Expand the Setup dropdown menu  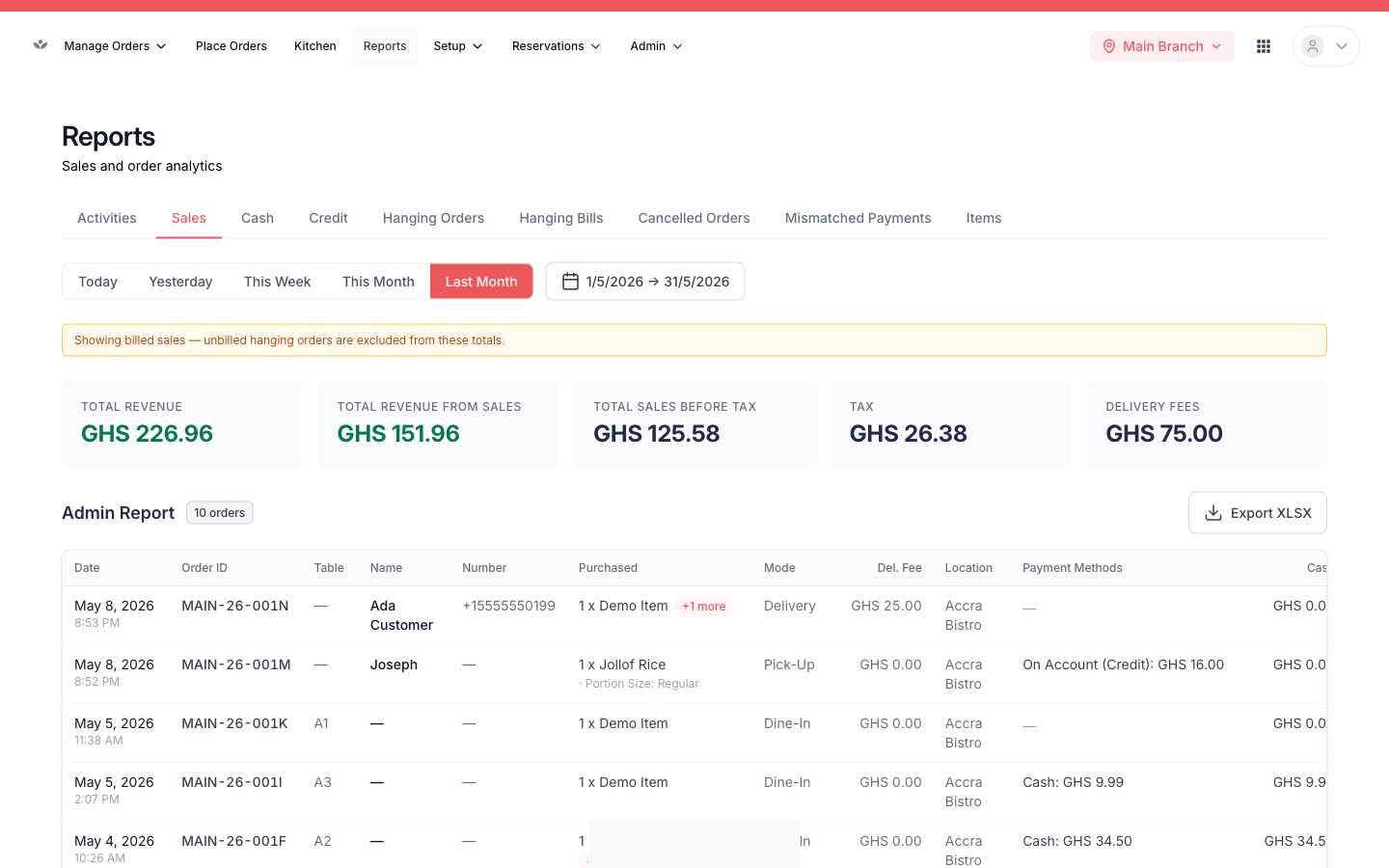[x=458, y=46]
